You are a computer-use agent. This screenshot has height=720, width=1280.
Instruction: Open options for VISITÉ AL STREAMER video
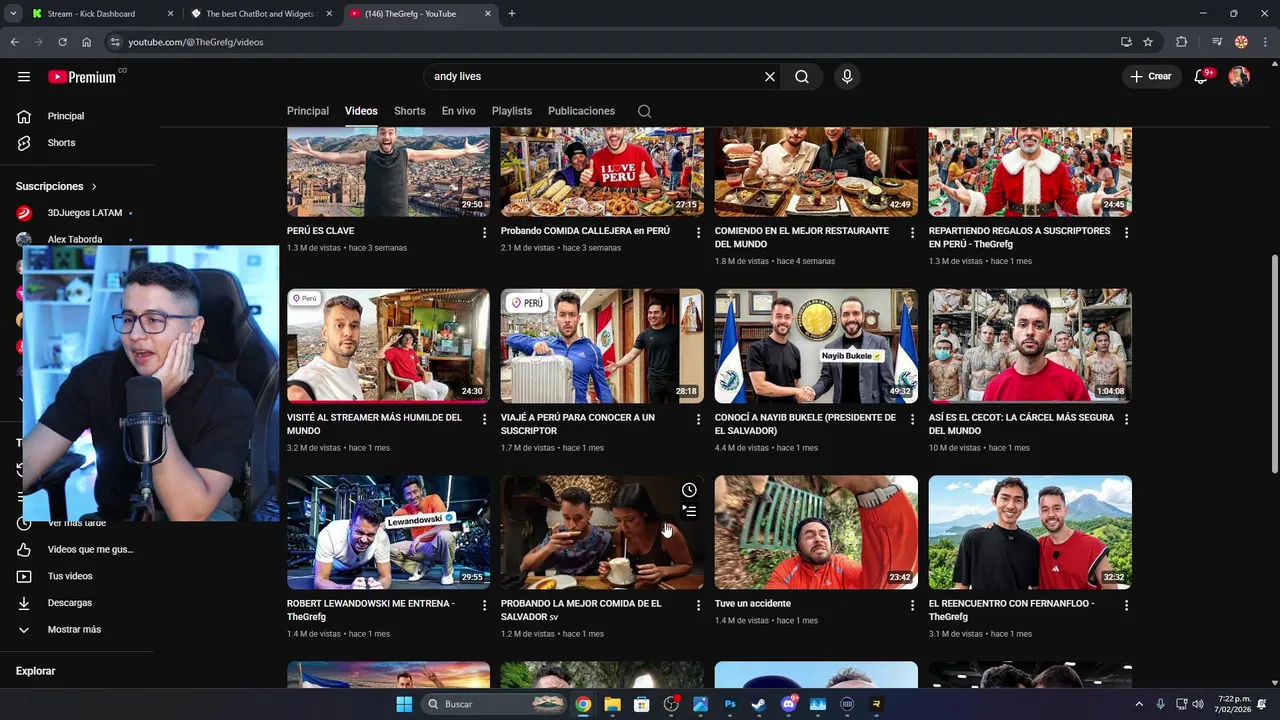pyautogui.click(x=485, y=419)
